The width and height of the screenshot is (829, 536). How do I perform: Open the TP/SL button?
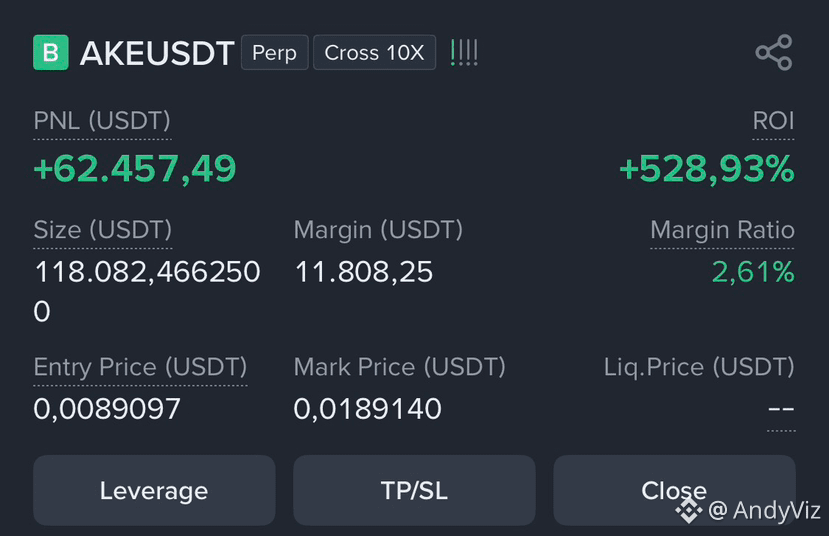point(414,491)
